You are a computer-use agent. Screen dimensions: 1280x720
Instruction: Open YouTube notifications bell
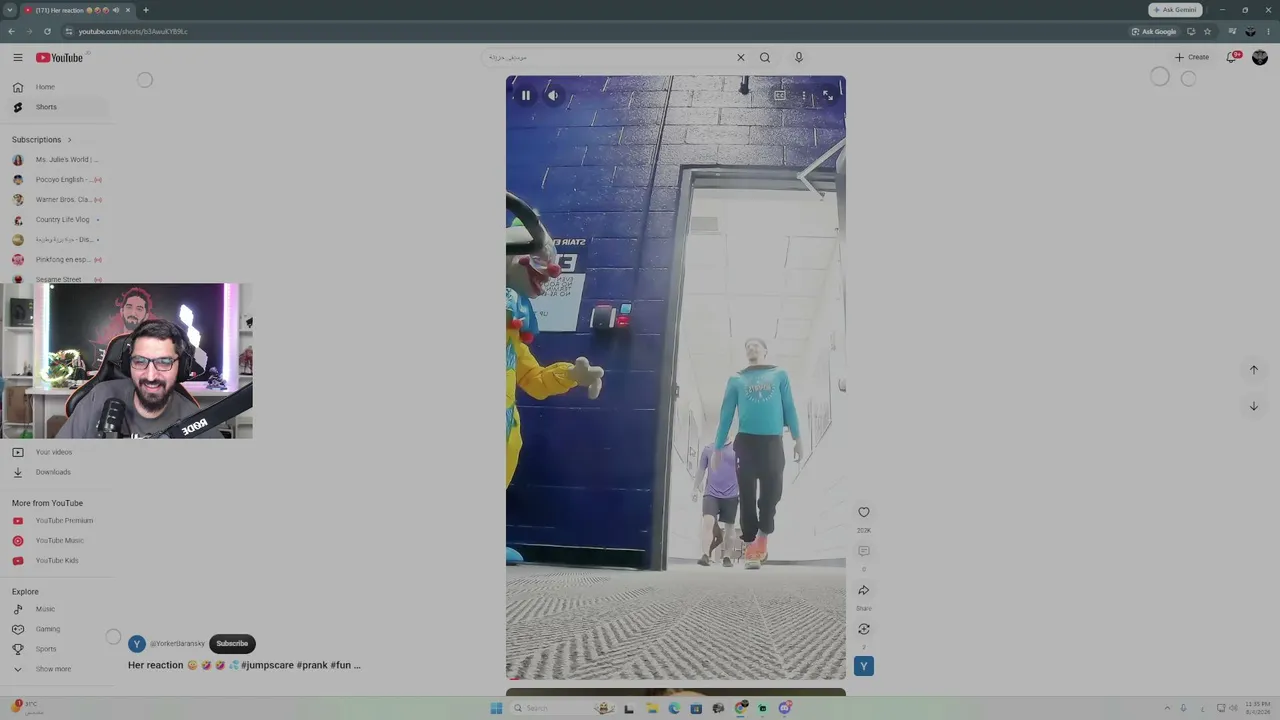click(1232, 57)
